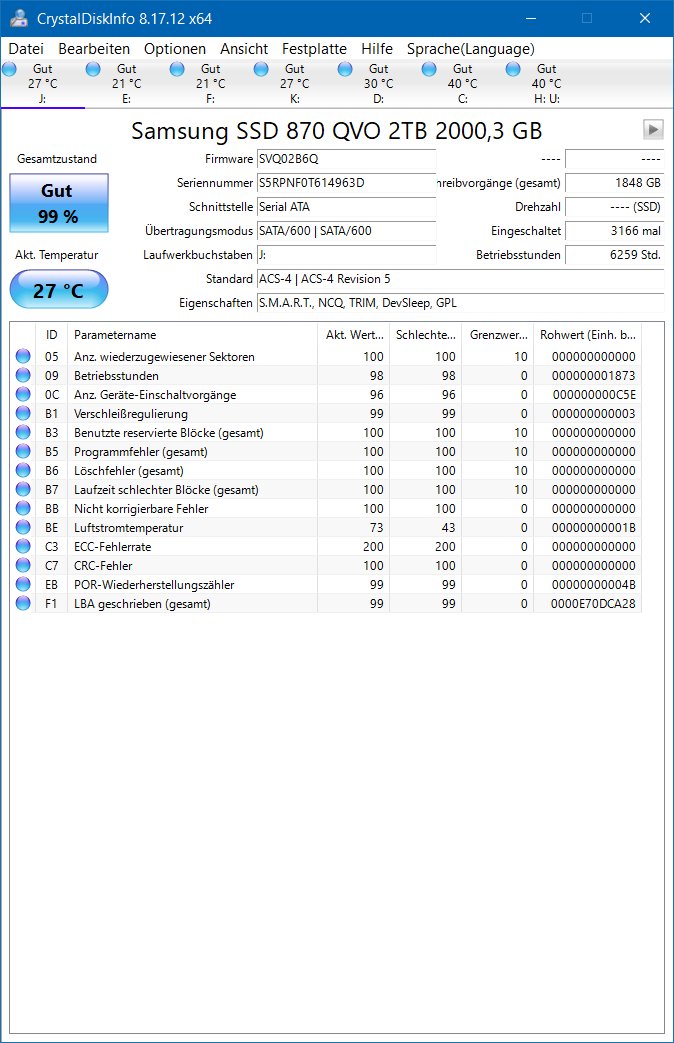Click the Standard field ACS-4 Revision 5
Image resolution: width=674 pixels, height=1043 pixels.
460,279
